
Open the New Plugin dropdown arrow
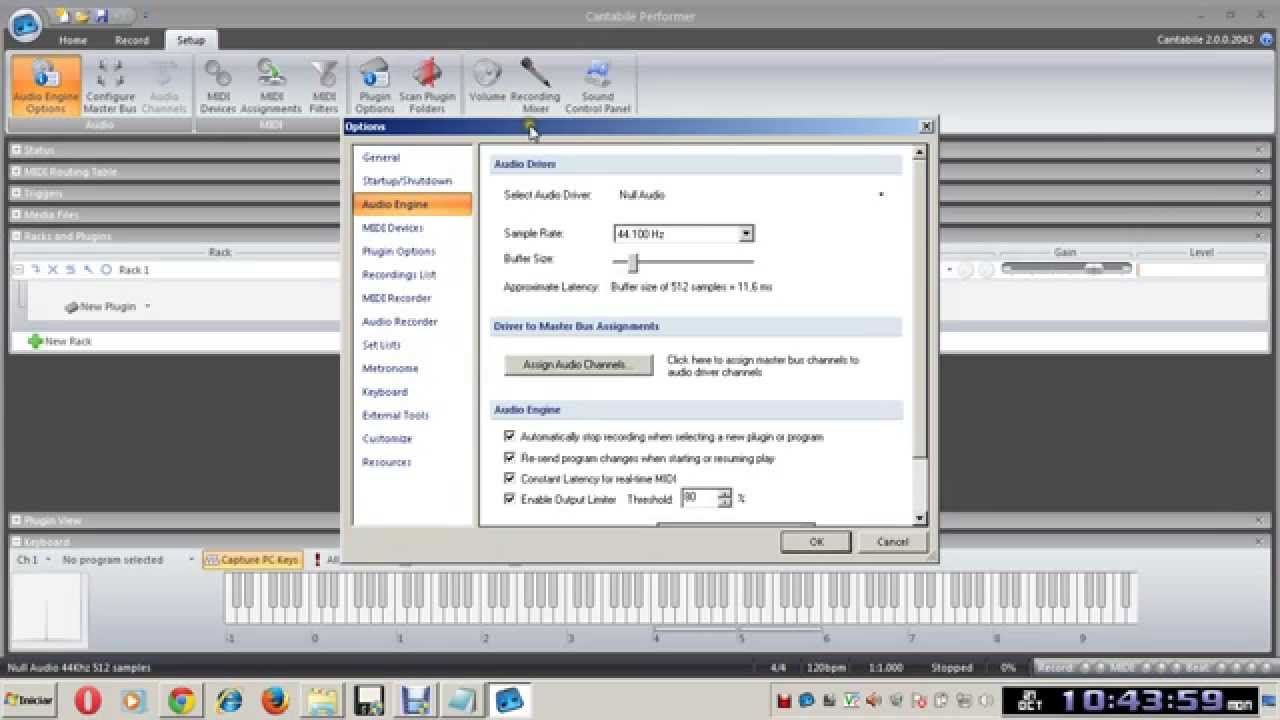click(x=147, y=307)
